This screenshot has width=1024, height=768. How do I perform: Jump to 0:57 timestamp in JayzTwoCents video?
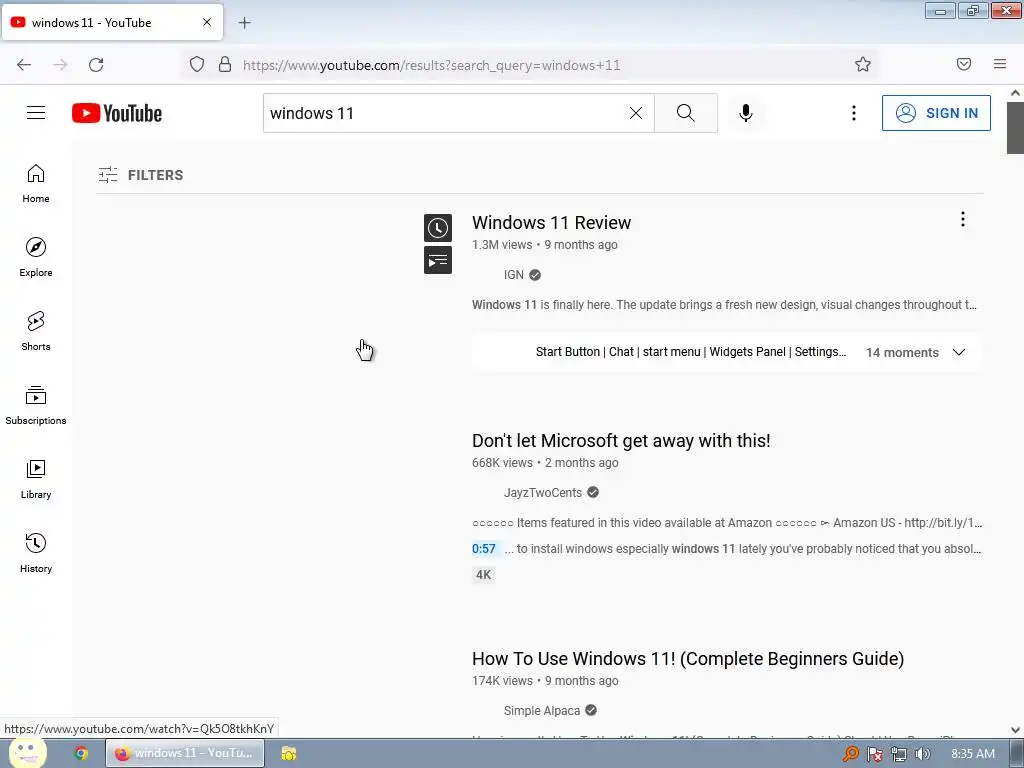pyautogui.click(x=484, y=549)
